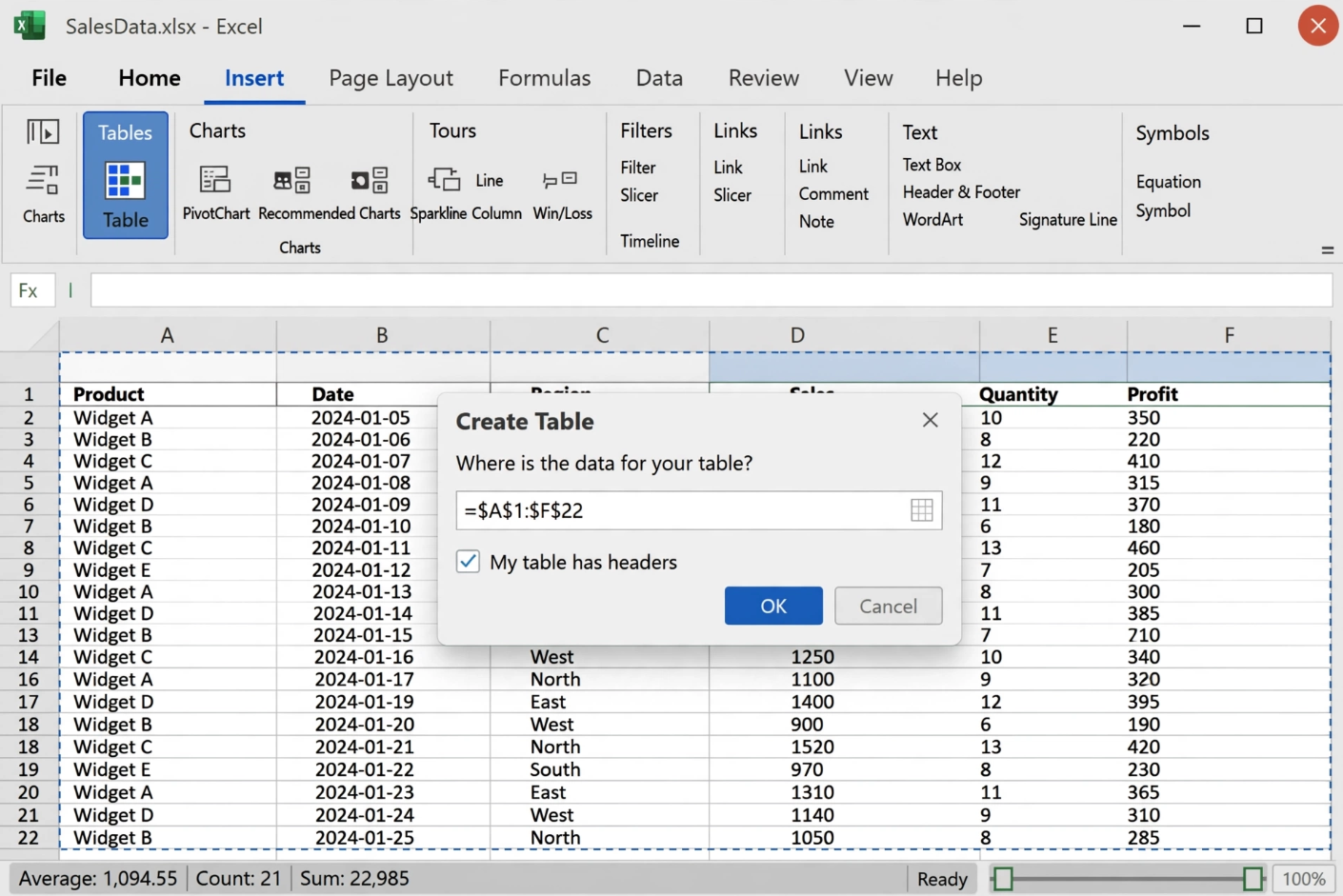Image resolution: width=1343 pixels, height=896 pixels.
Task: Select the Win/Loss sparkline icon
Action: click(x=560, y=179)
